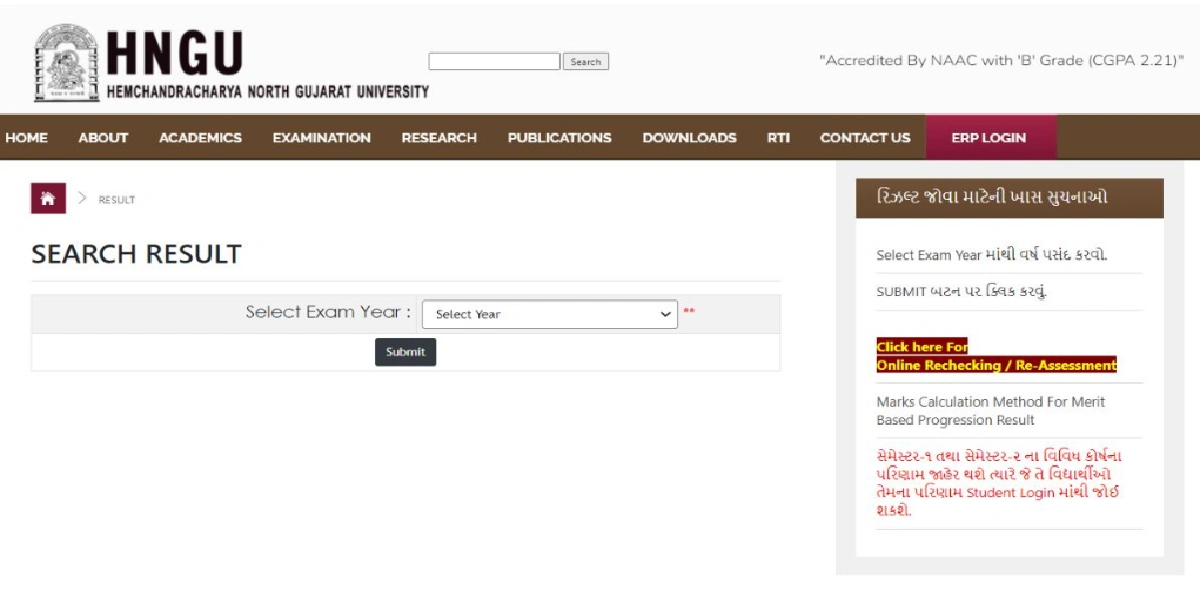Viewport: 1200px width, 600px height.
Task: Open Online Rechecking / Re-Assessment link
Action: click(x=995, y=365)
